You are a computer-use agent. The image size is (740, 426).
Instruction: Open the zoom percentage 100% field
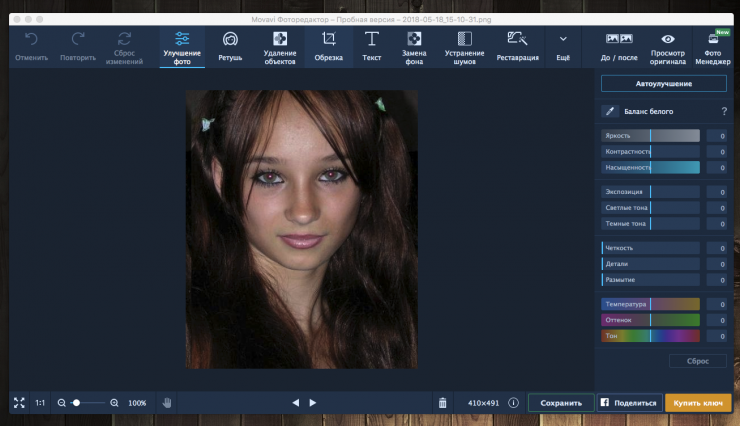click(137, 403)
